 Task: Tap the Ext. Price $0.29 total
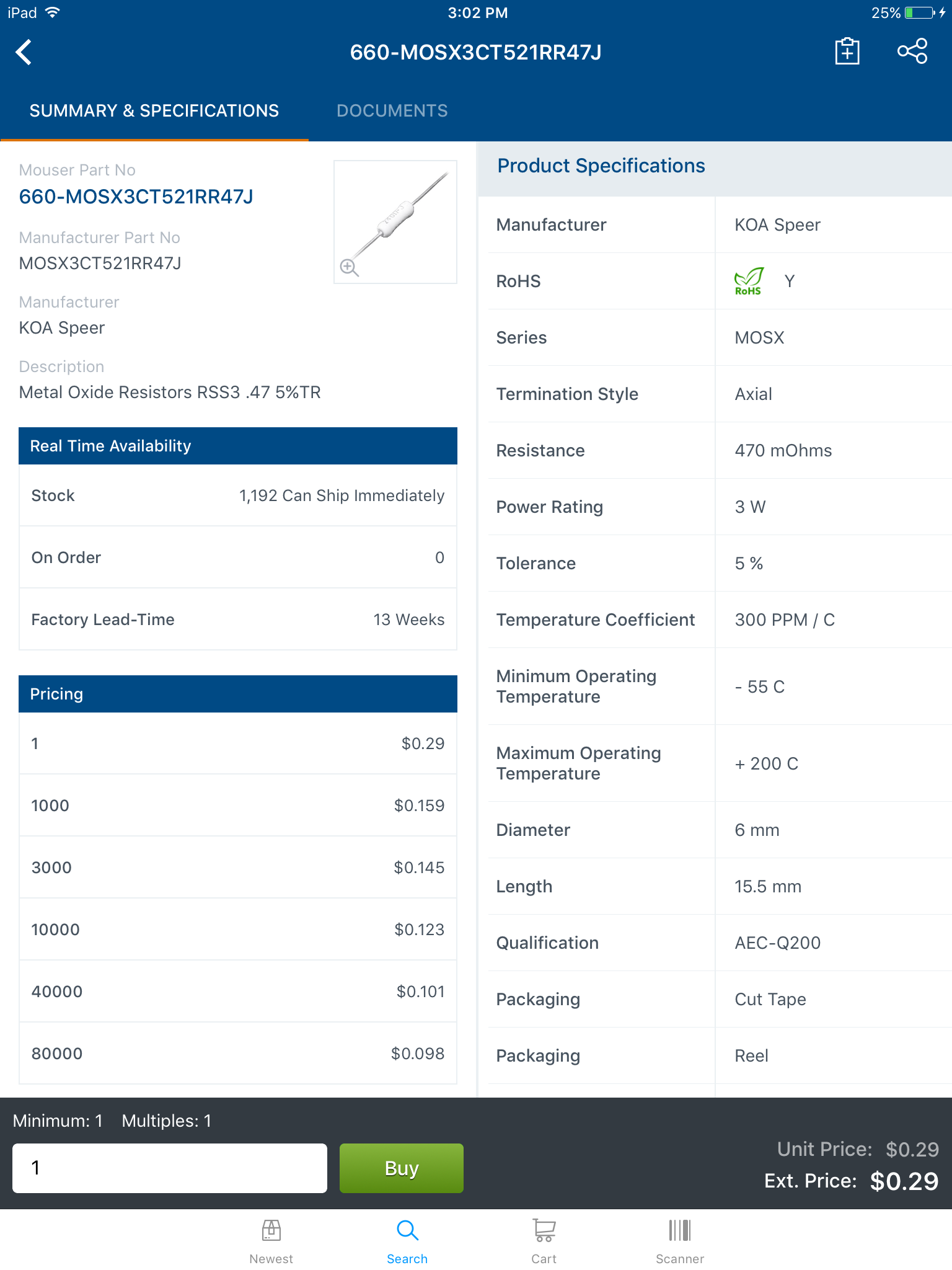(852, 1181)
